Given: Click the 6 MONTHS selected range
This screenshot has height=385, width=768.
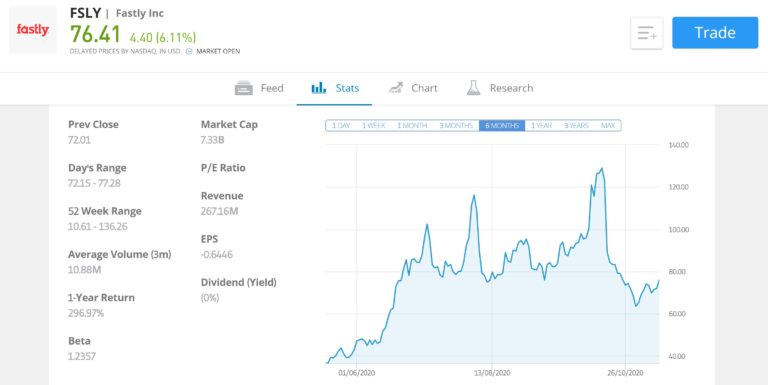Looking at the screenshot, I should 502,126.
